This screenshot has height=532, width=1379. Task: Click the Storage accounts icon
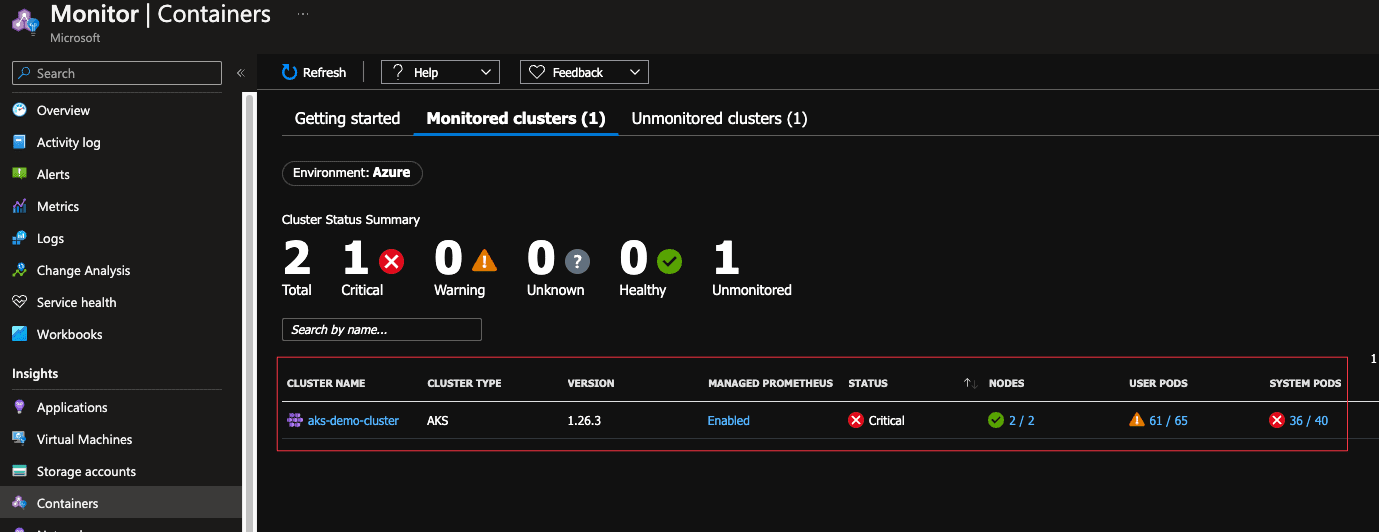pos(19,471)
